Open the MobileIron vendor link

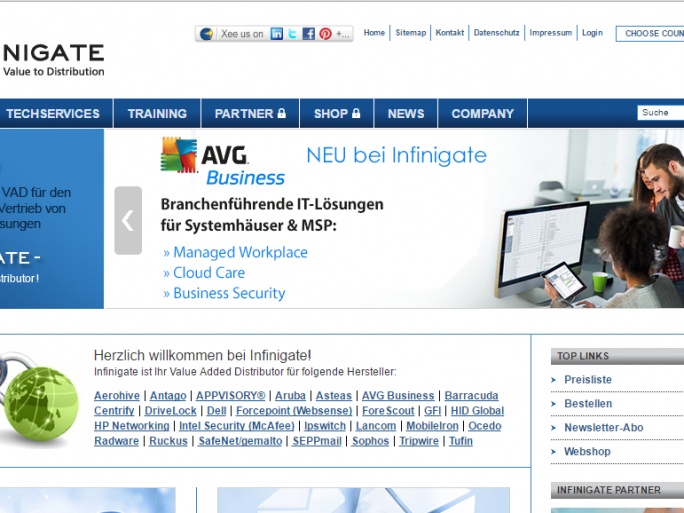432,426
